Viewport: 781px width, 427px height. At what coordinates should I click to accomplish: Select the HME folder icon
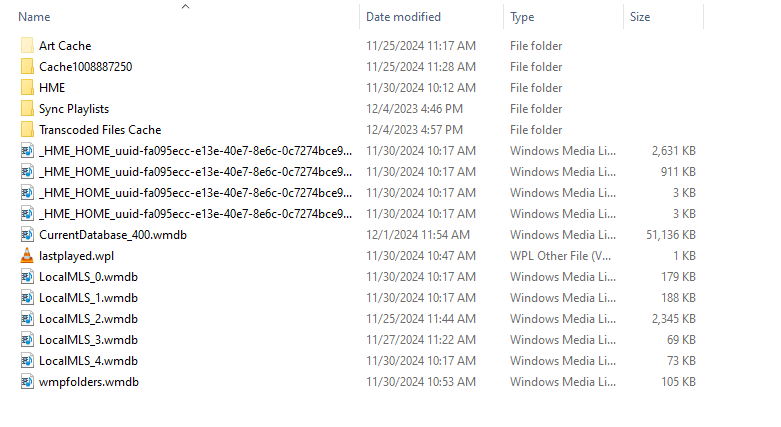click(x=27, y=87)
